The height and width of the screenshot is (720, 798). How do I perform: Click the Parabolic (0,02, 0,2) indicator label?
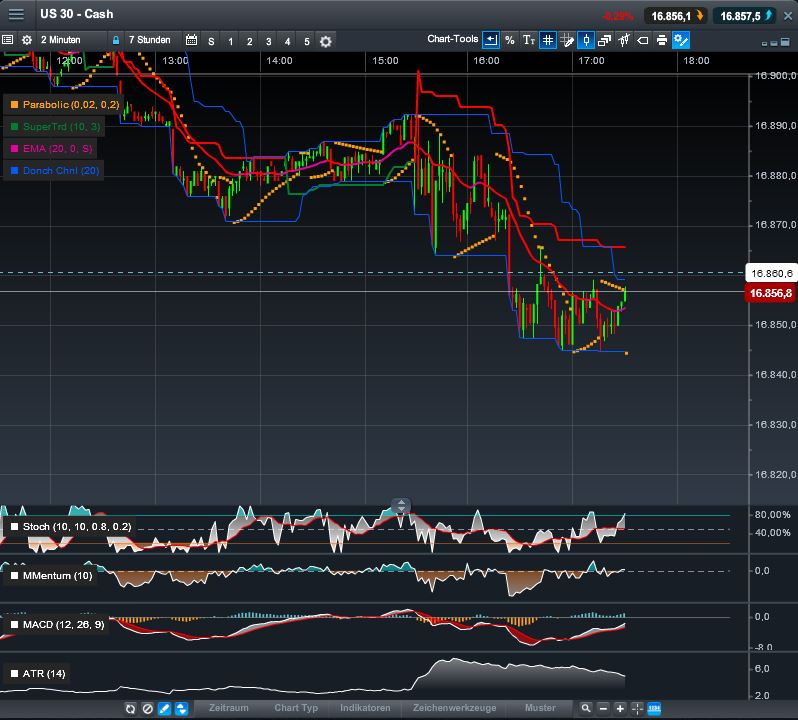tap(71, 104)
